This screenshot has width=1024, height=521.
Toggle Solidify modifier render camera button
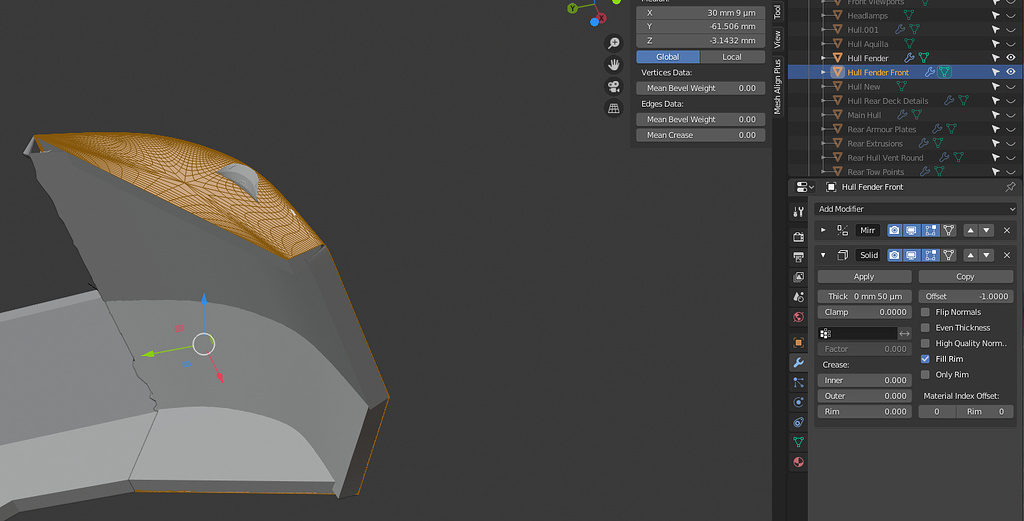click(894, 255)
